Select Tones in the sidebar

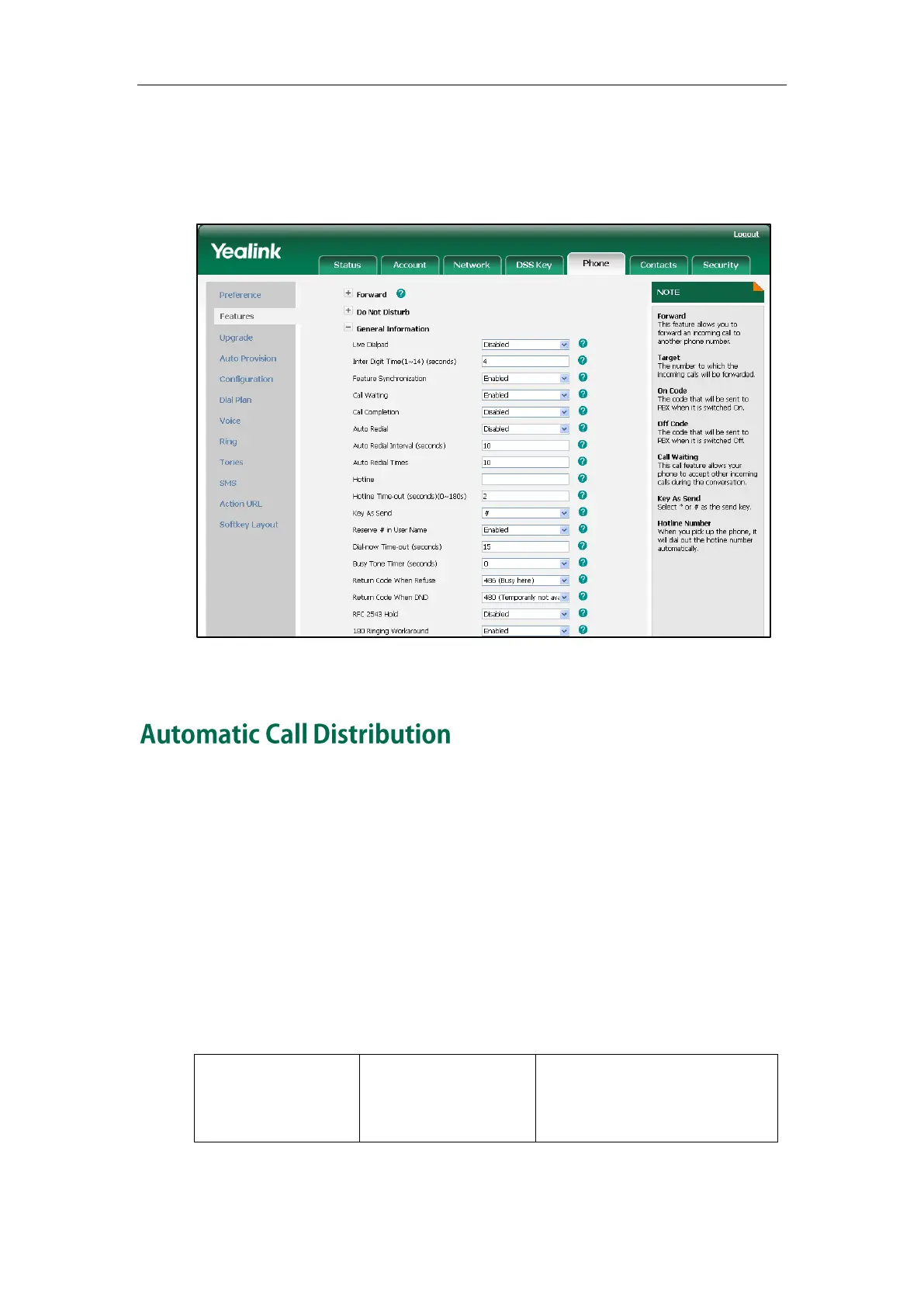click(x=231, y=463)
